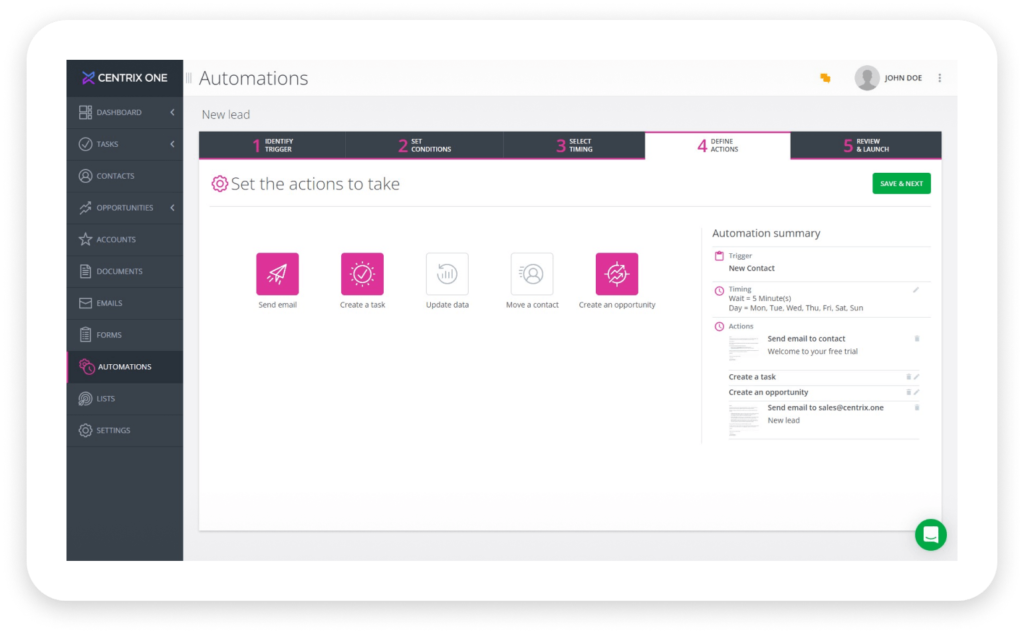Viewport: 1024px width, 634px height.
Task: Delete the Send email to contact action
Action: [x=915, y=339]
